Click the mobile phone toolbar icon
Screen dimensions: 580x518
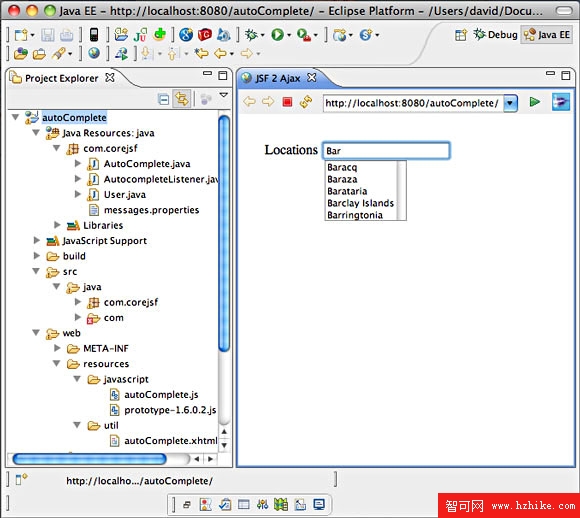point(94,35)
